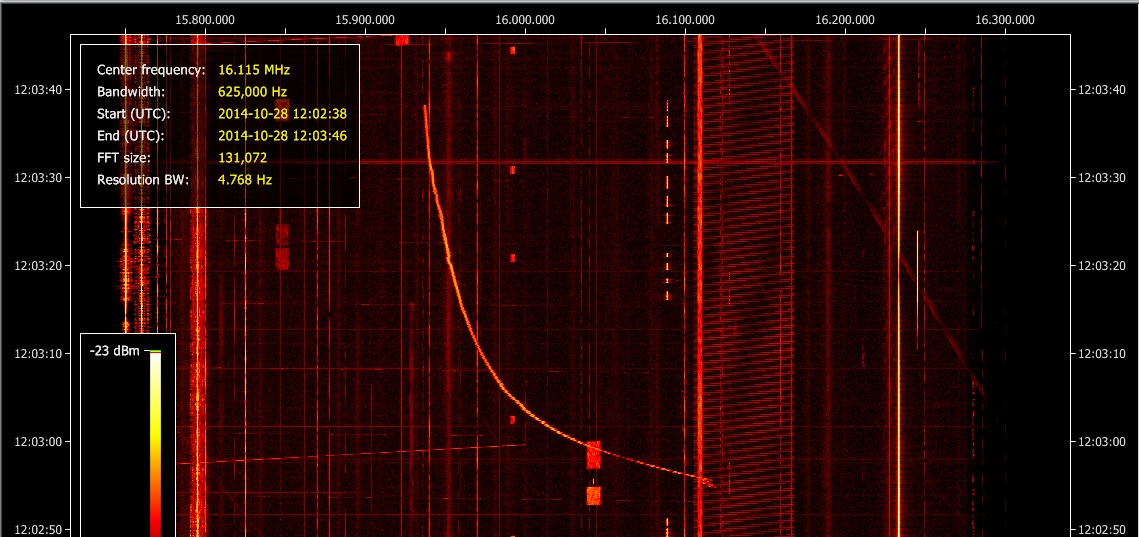Click the 12:03:40 label on right time axis
Image resolution: width=1139 pixels, height=537 pixels.
[x=1101, y=89]
